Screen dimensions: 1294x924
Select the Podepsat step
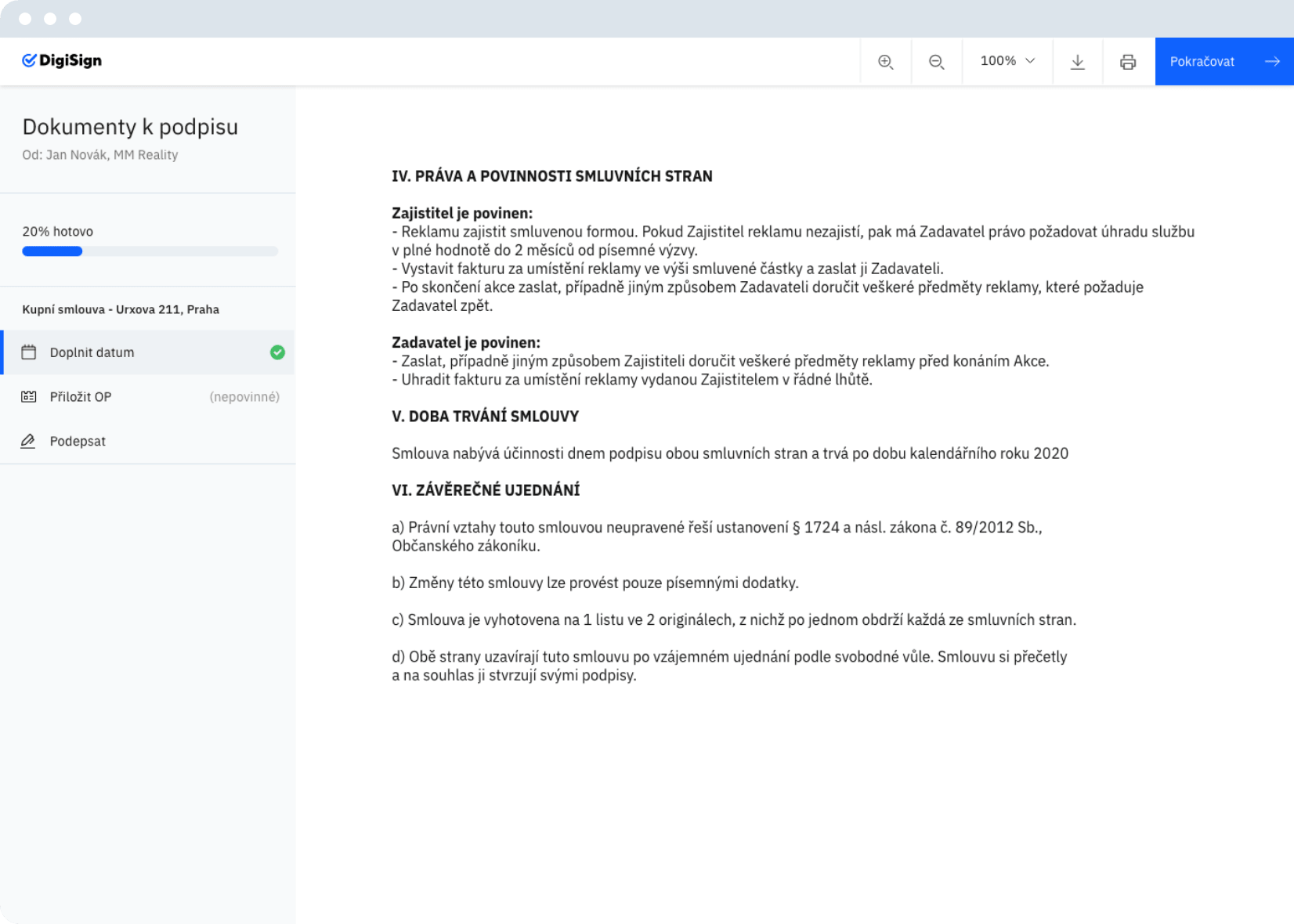[149, 441]
